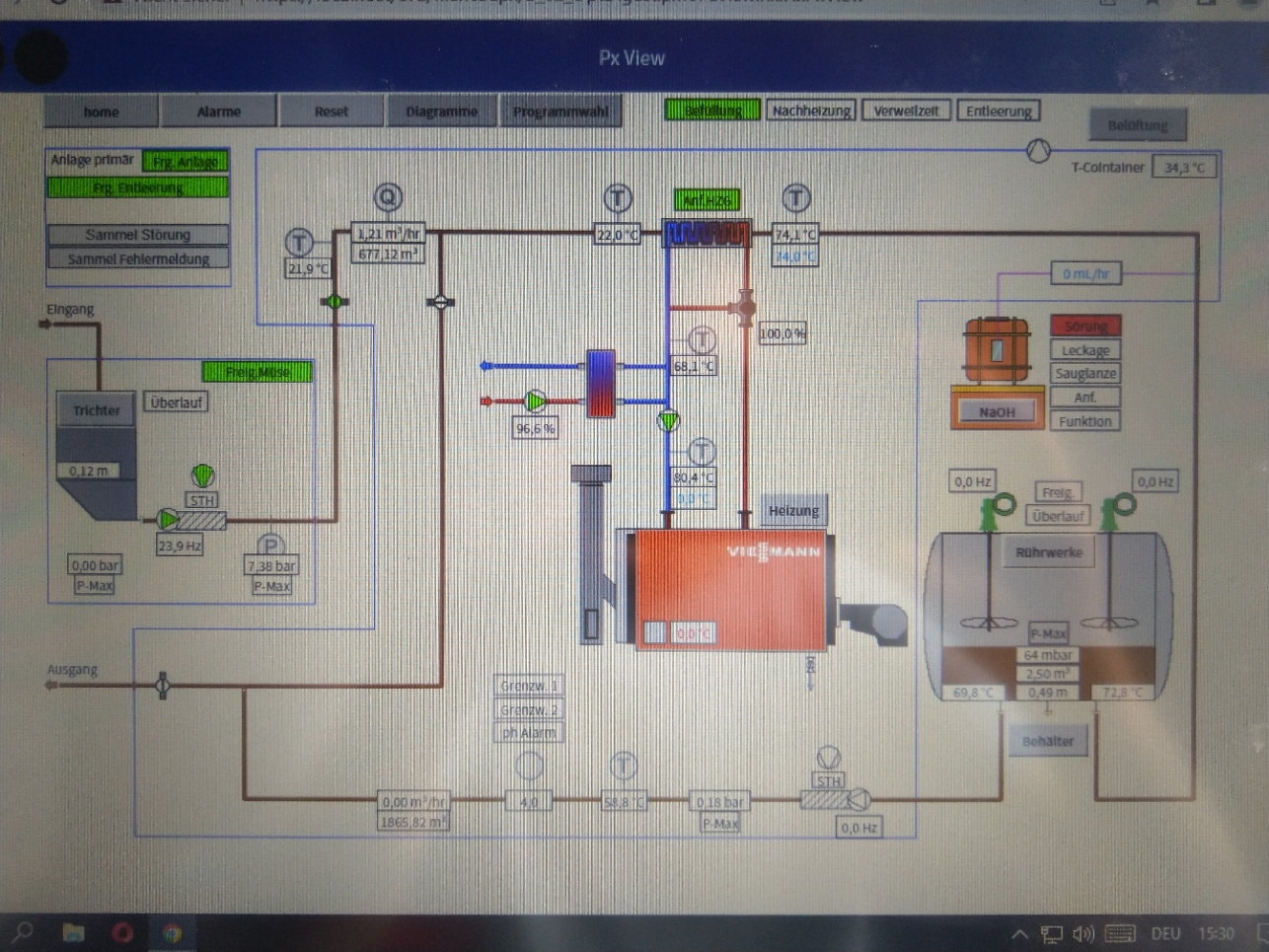The width and height of the screenshot is (1269, 952).
Task: Click the feed pump icon below Trichter
Action: tap(168, 519)
